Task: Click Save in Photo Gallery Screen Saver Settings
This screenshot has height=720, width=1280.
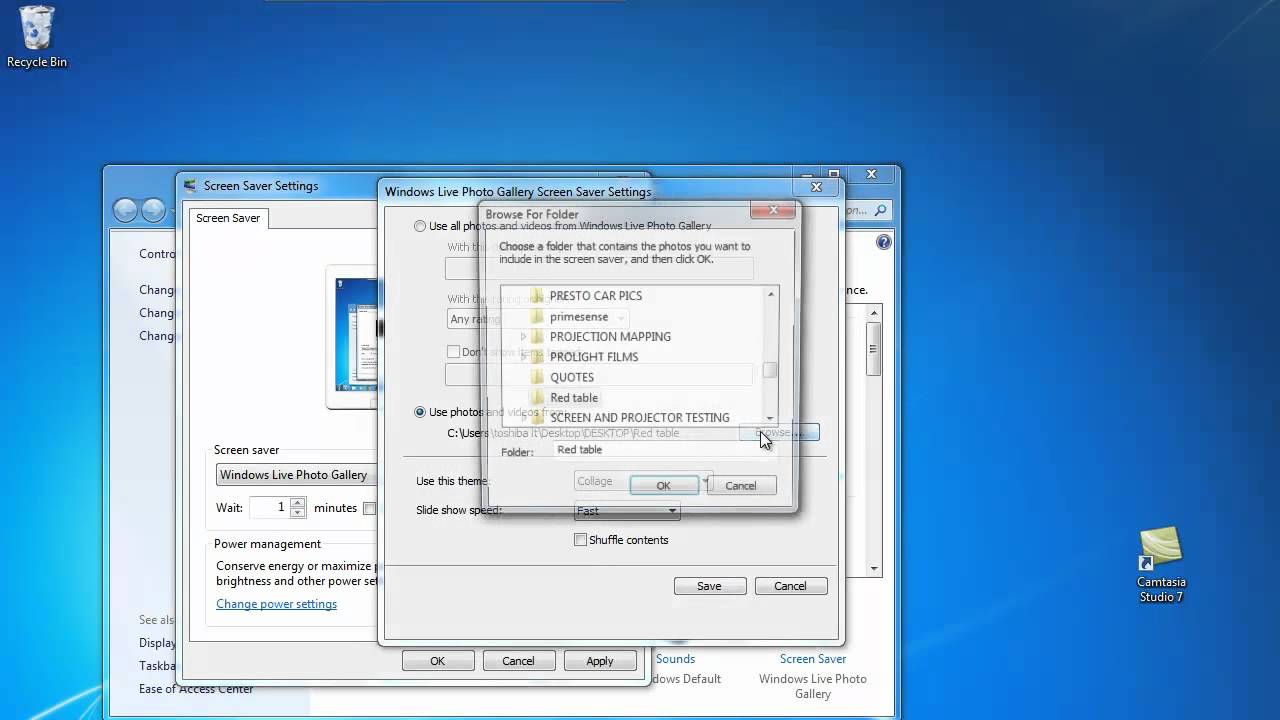Action: coord(709,586)
